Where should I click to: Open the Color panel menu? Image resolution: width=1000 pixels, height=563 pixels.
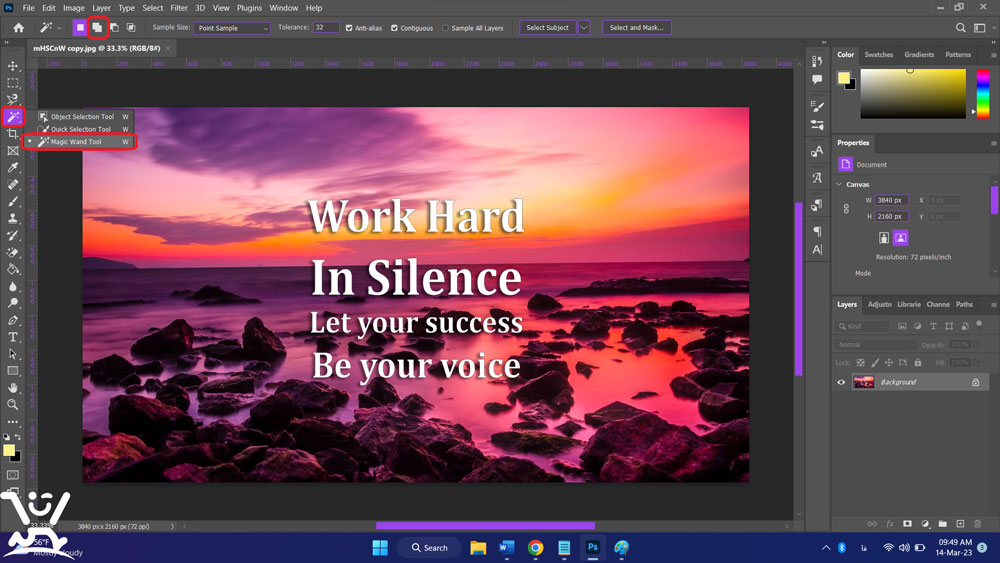(994, 55)
